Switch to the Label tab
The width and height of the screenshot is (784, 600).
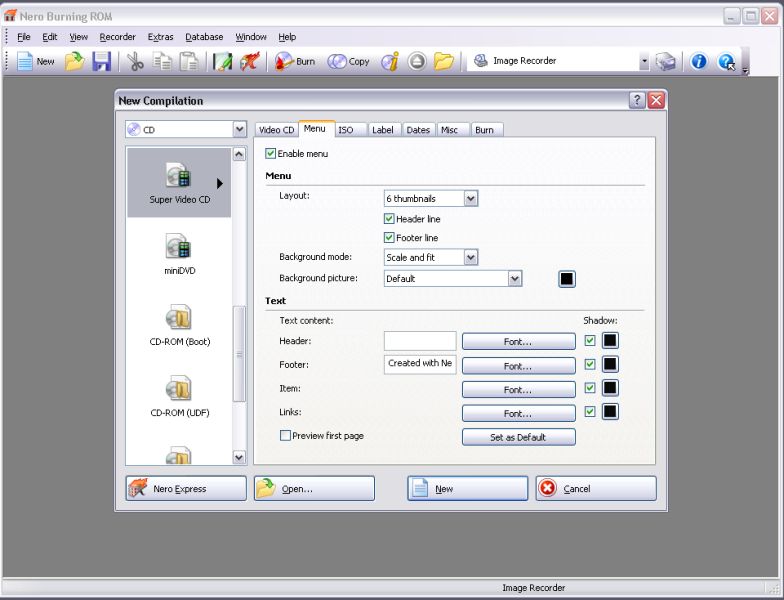[x=382, y=130]
